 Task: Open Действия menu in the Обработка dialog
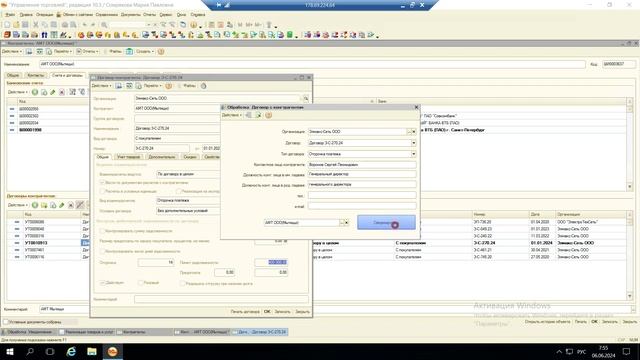(x=231, y=116)
